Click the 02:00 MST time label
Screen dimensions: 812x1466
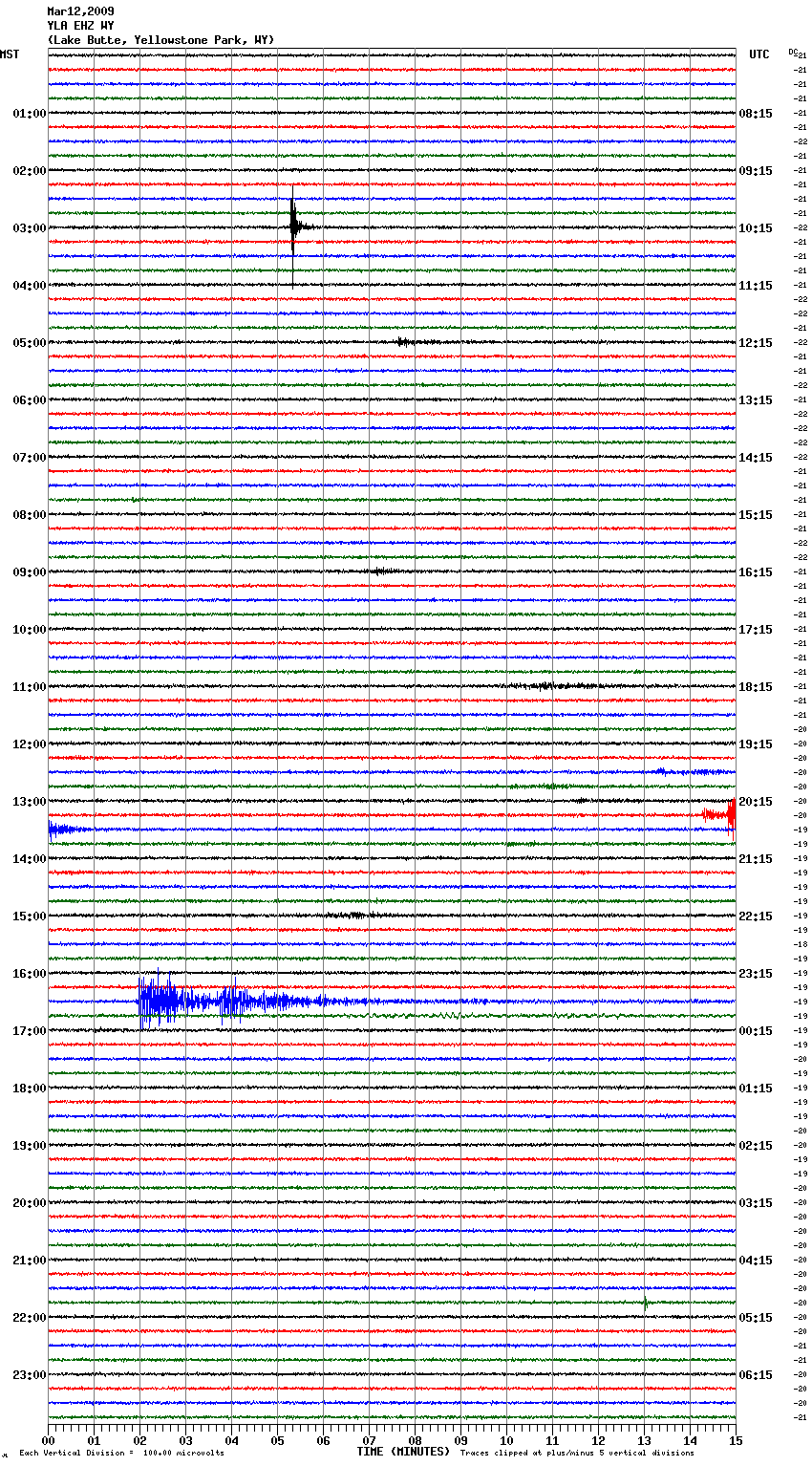point(29,171)
